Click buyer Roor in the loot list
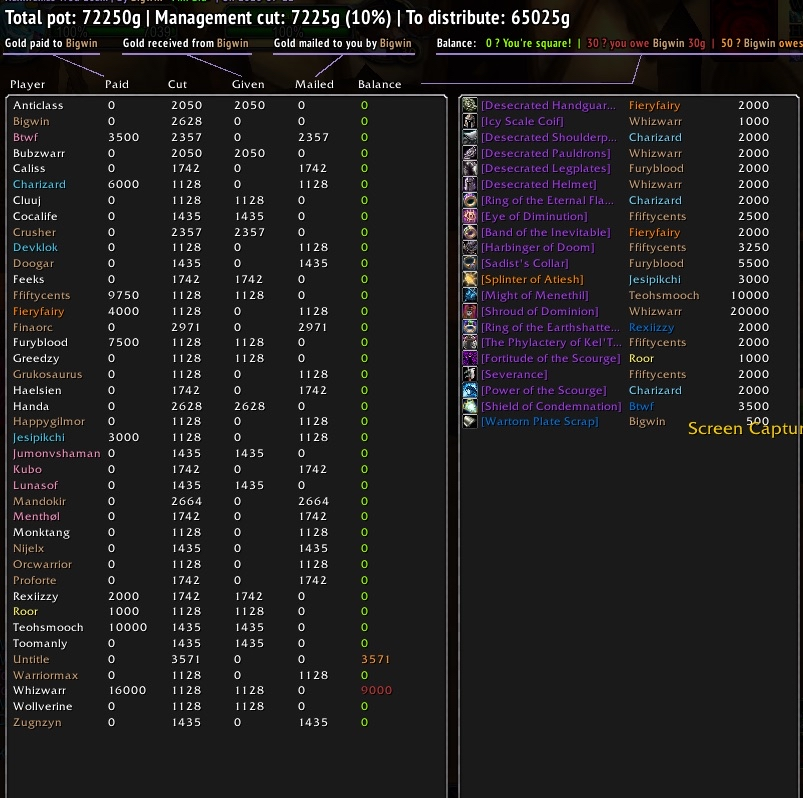The image size is (803, 798). tap(641, 359)
